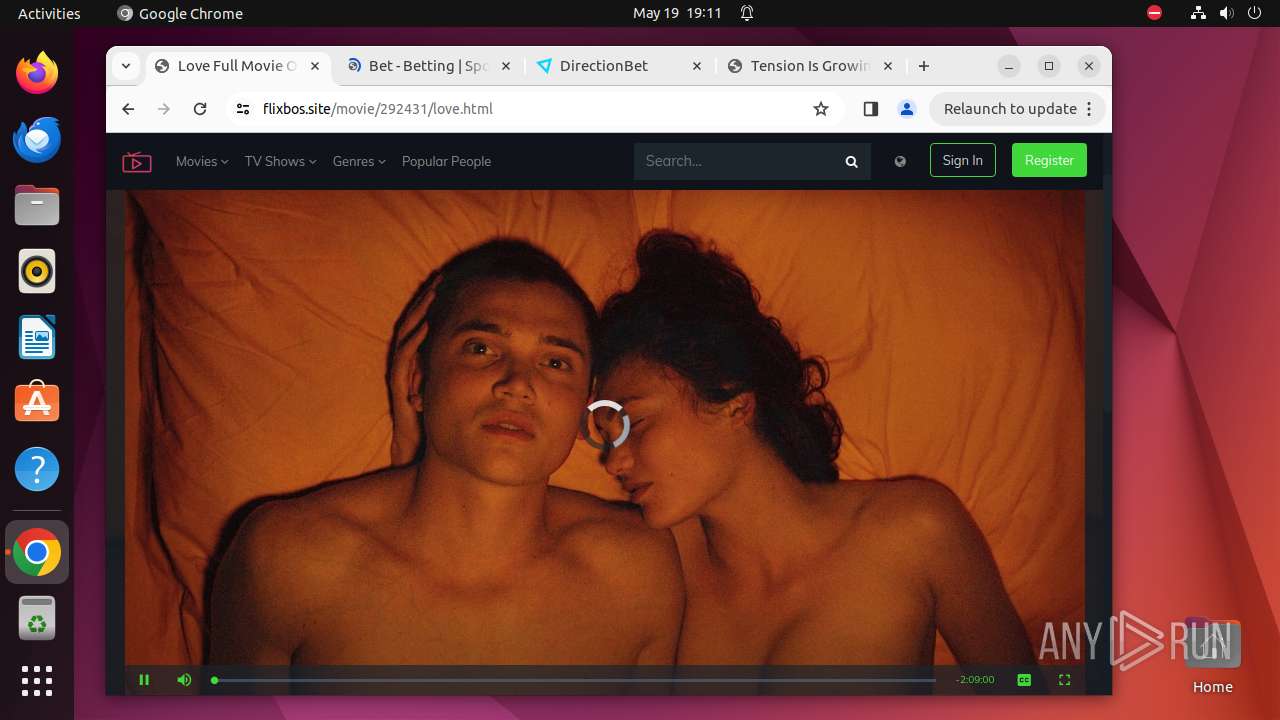Enter fullscreen video mode
The width and height of the screenshot is (1280, 720).
[1064, 680]
